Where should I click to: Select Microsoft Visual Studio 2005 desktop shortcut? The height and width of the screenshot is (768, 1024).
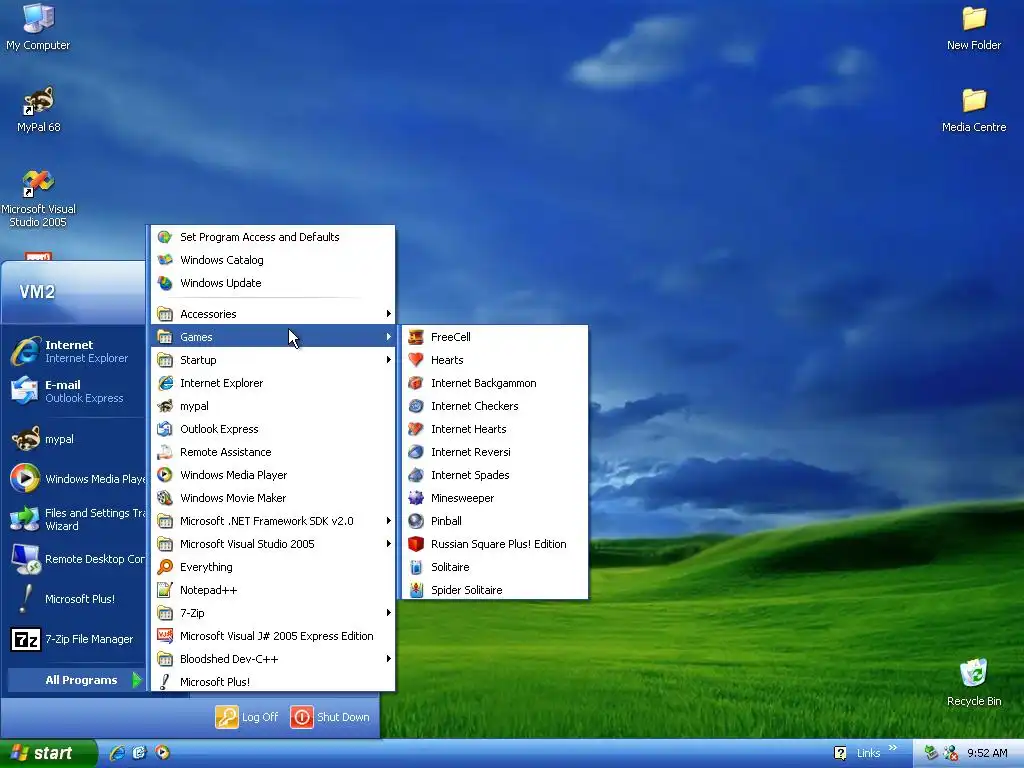tap(38, 199)
